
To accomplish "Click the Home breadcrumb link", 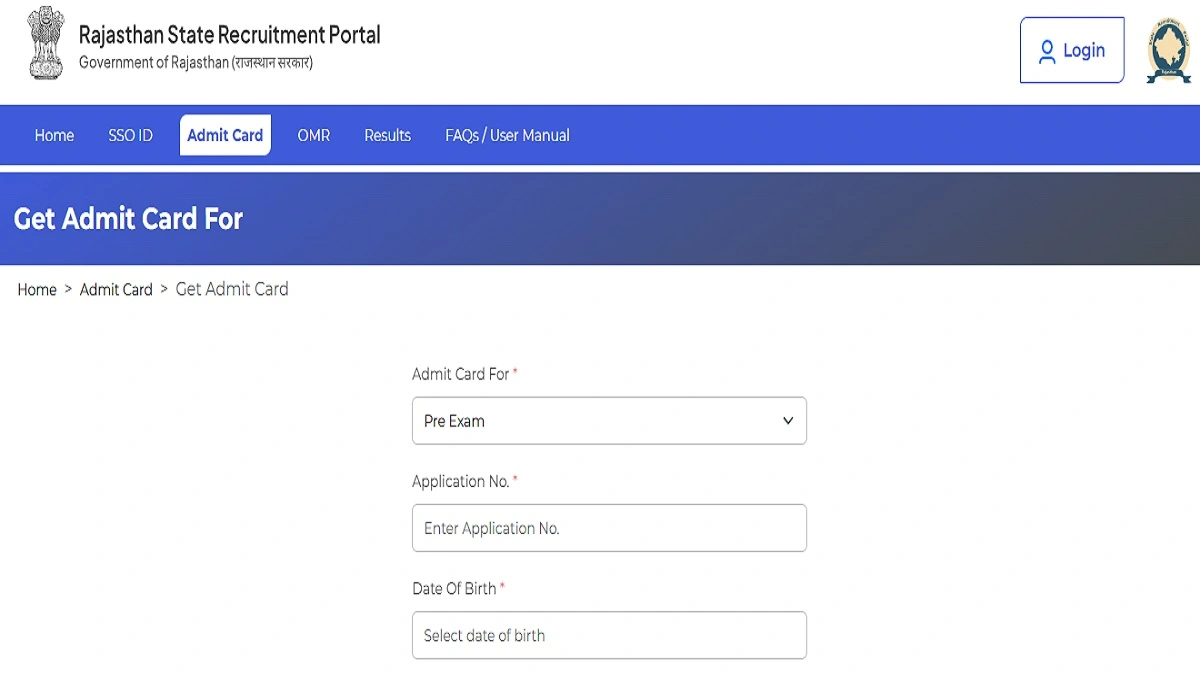I will [x=37, y=290].
